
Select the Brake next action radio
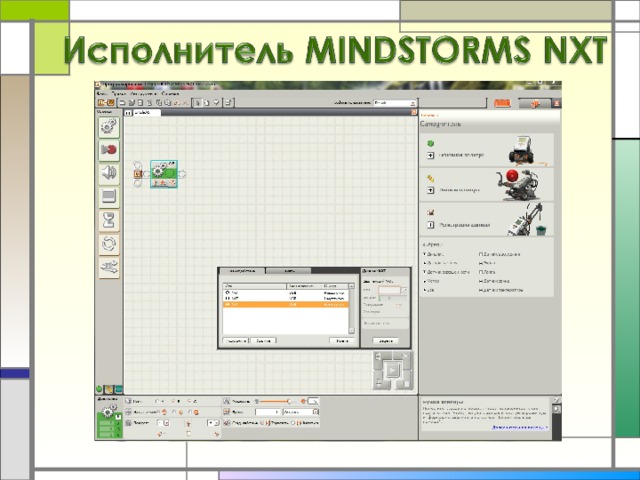262,423
